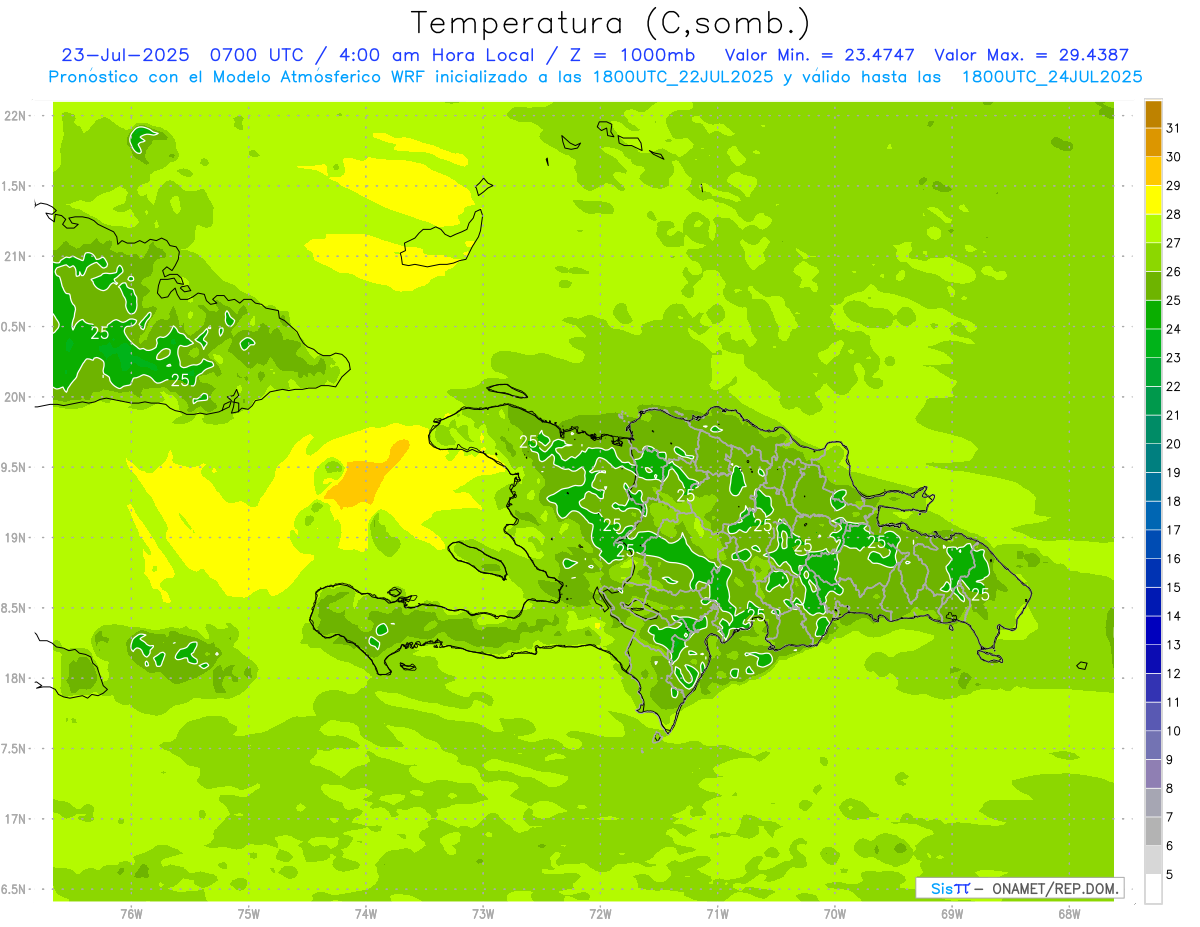The height and width of the screenshot is (927, 1200).
Task: Click the gray legend swatch between 6 and 7
Action: point(1153,831)
